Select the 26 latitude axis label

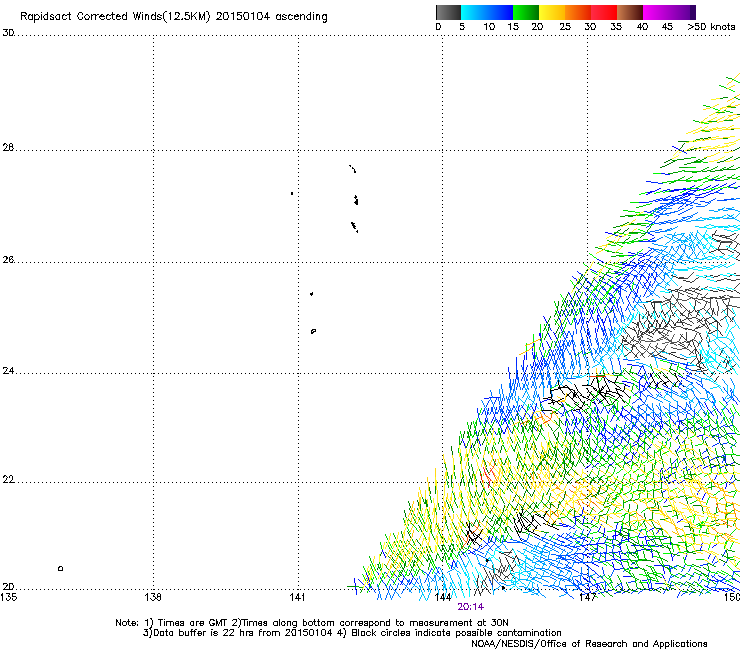pos(8,260)
